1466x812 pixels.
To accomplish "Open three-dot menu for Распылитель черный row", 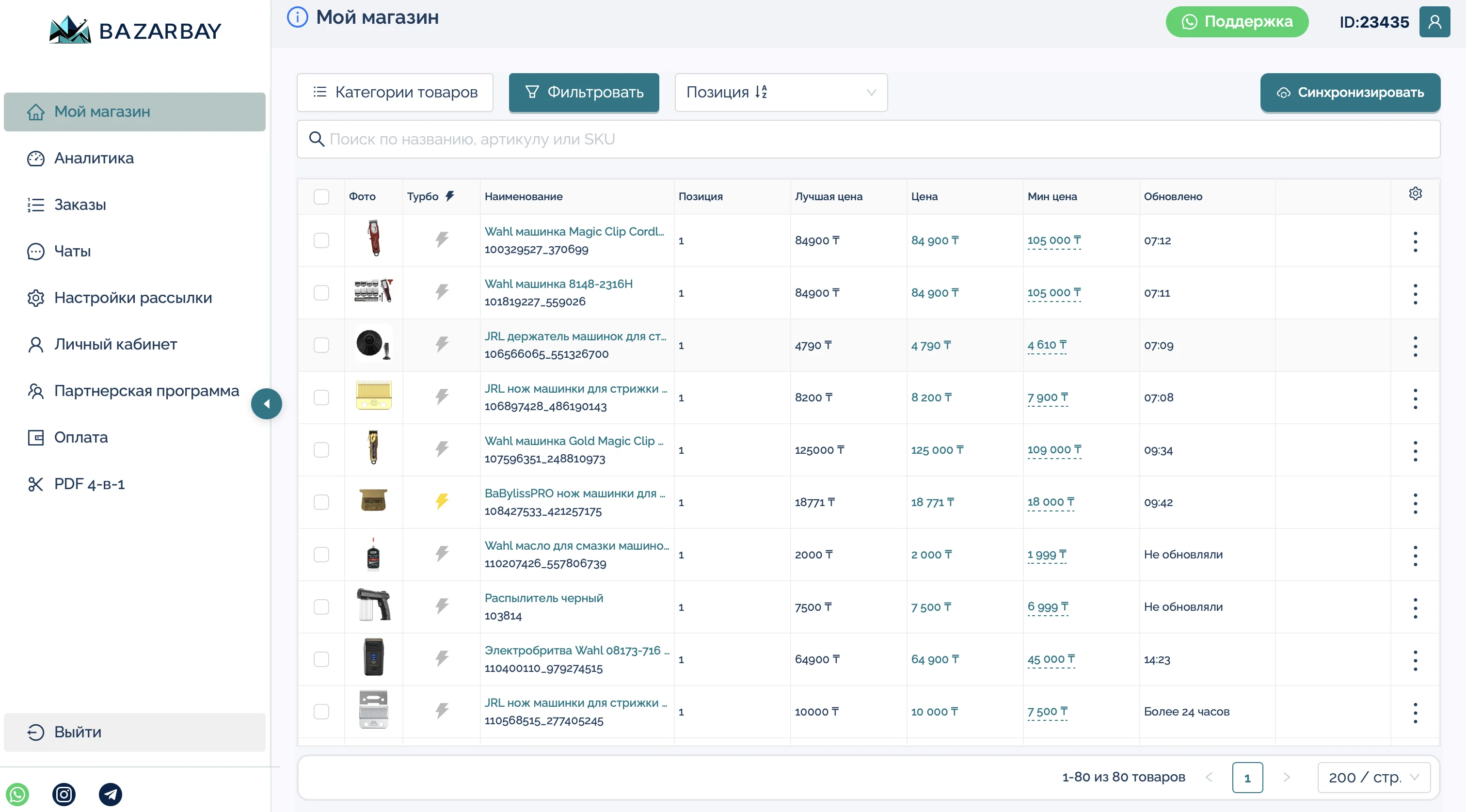I will tap(1415, 607).
